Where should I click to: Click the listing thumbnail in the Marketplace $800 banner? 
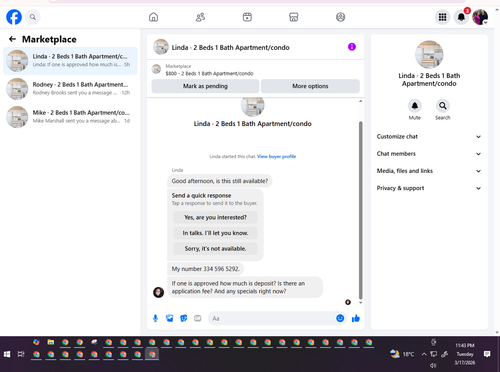[156, 69]
